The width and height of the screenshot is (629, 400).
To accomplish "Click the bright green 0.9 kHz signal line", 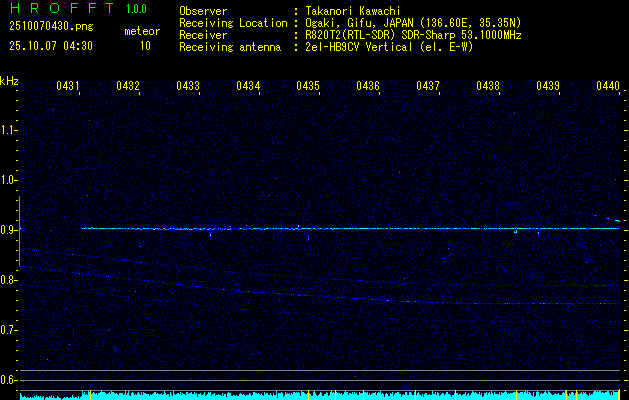I will [x=350, y=229].
